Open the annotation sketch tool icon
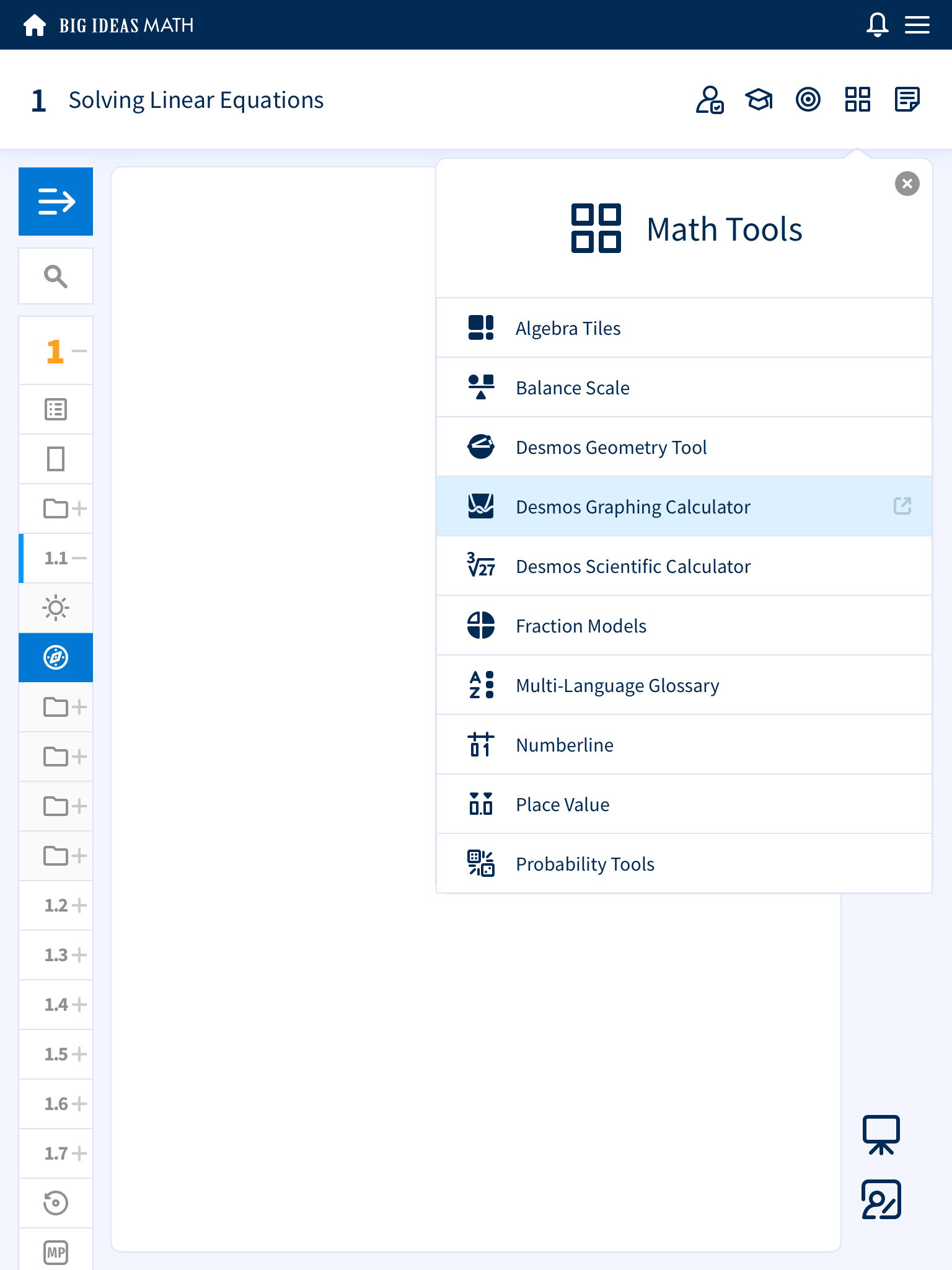This screenshot has height=1270, width=952. (881, 1199)
